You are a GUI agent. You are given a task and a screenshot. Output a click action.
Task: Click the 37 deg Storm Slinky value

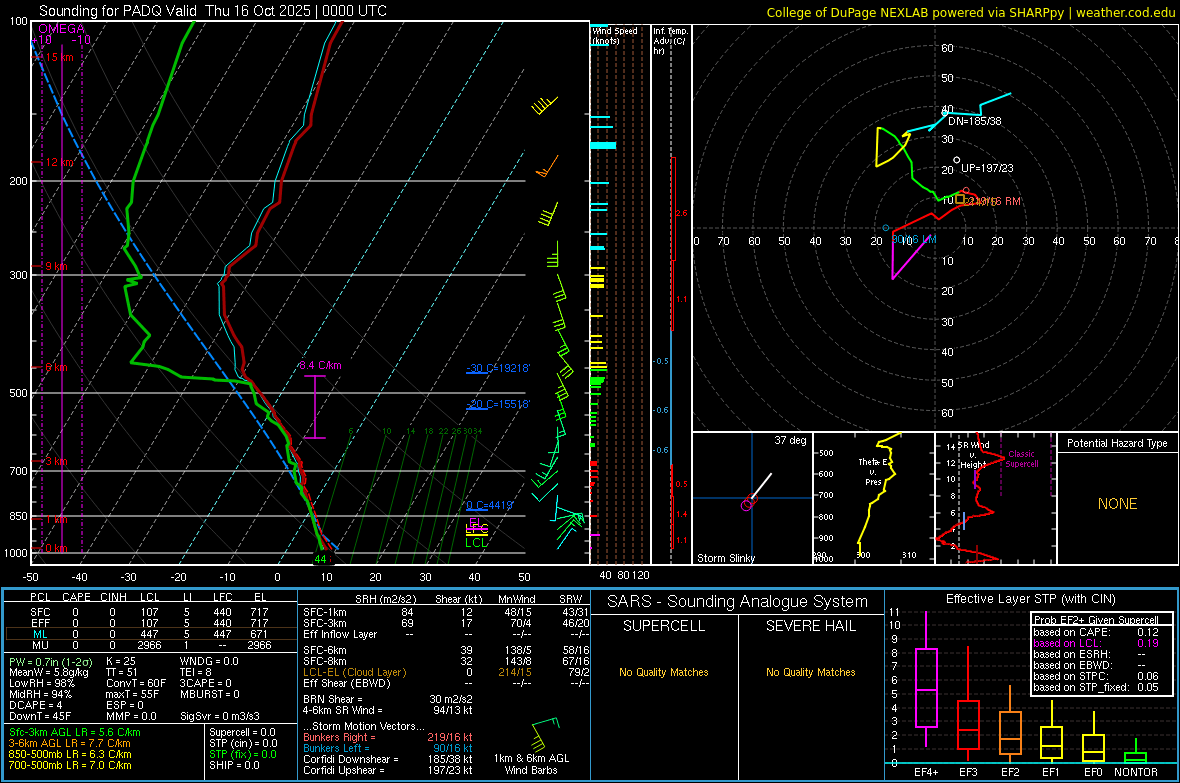[790, 440]
